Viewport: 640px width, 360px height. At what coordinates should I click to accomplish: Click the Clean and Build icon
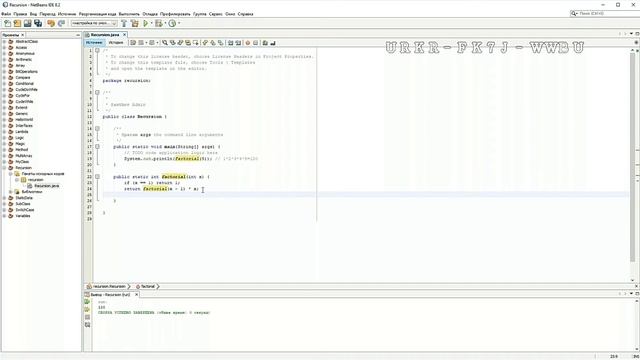(x=135, y=23)
